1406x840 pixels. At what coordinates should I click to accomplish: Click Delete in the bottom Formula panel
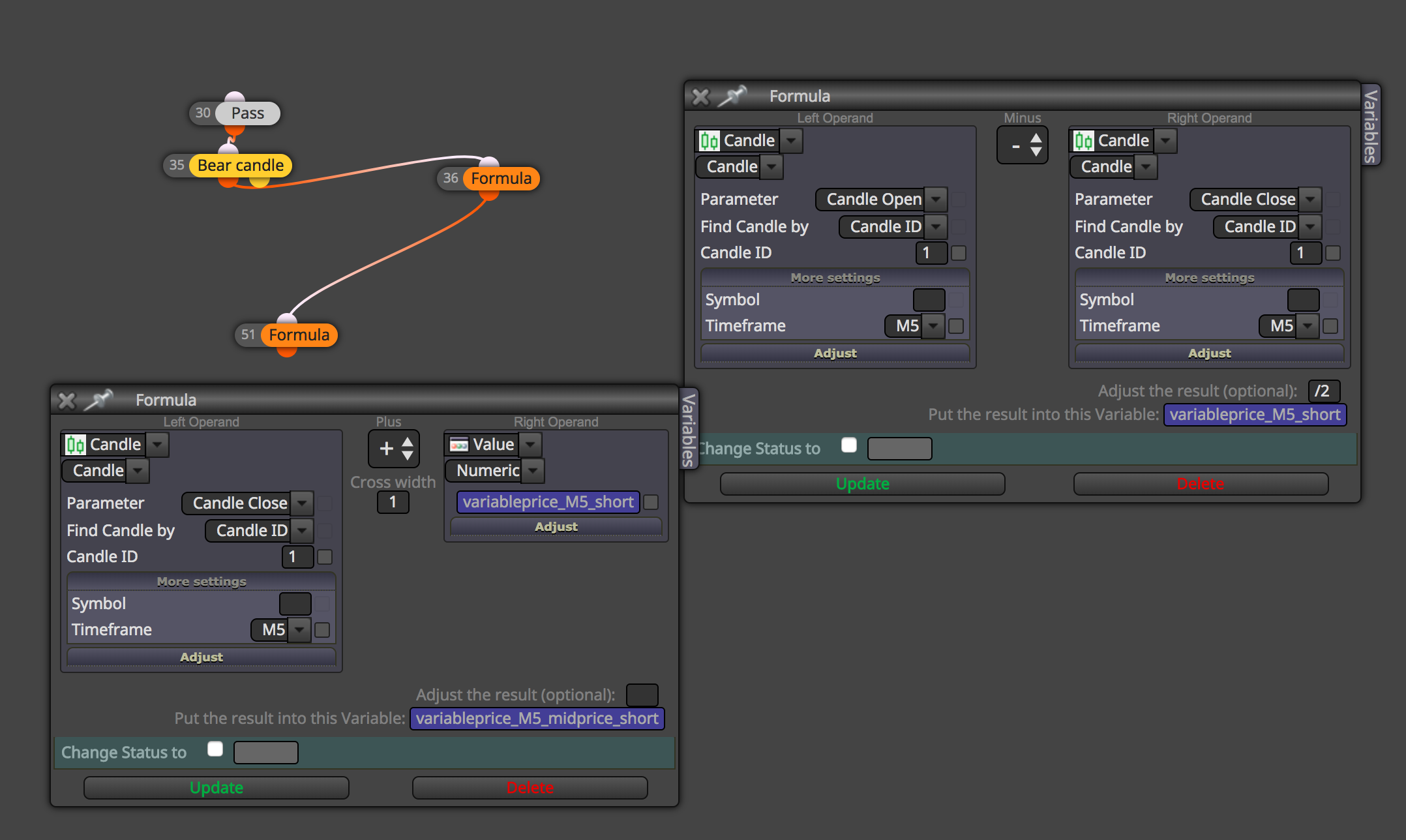click(x=530, y=788)
